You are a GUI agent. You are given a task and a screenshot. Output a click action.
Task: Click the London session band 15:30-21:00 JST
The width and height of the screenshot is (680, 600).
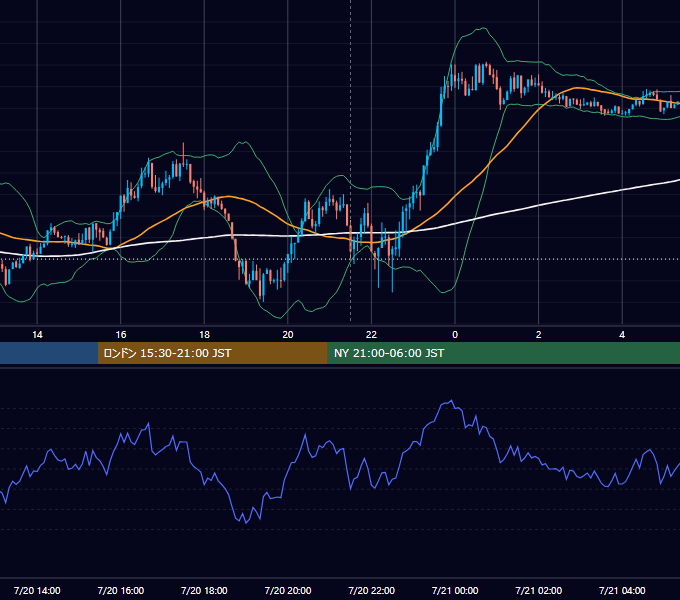212,353
